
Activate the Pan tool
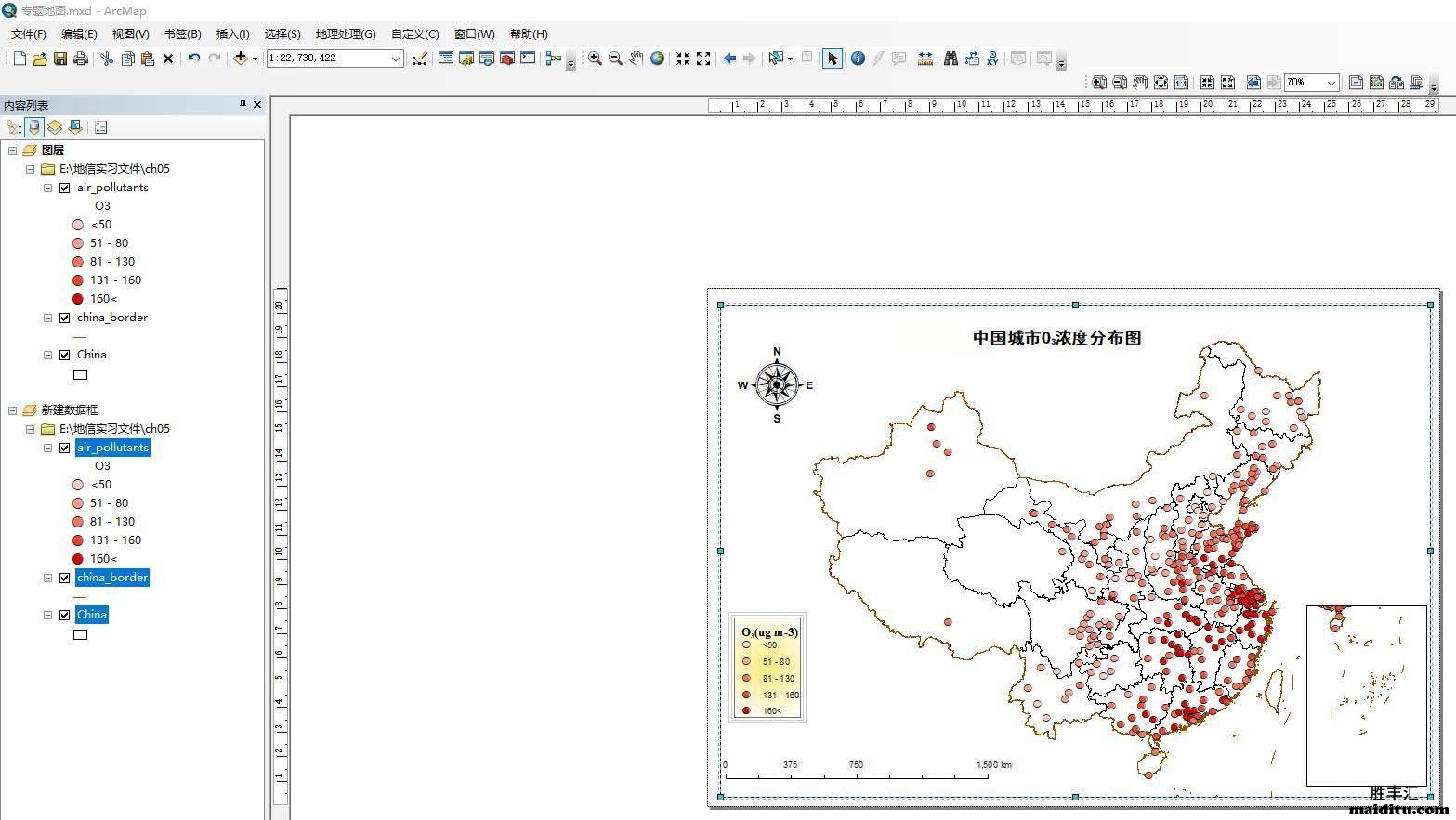pos(636,59)
